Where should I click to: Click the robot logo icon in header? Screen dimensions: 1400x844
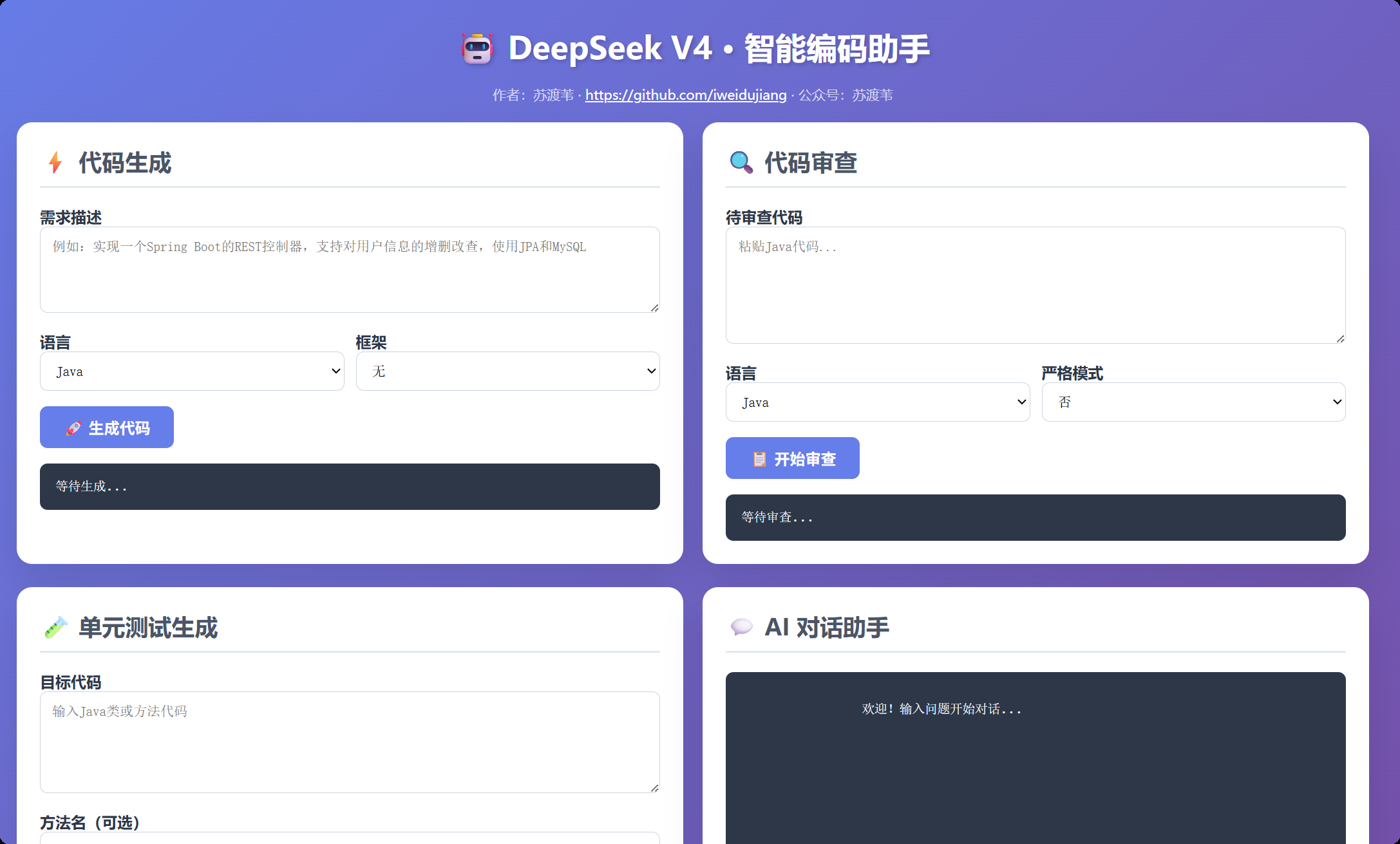(x=477, y=49)
